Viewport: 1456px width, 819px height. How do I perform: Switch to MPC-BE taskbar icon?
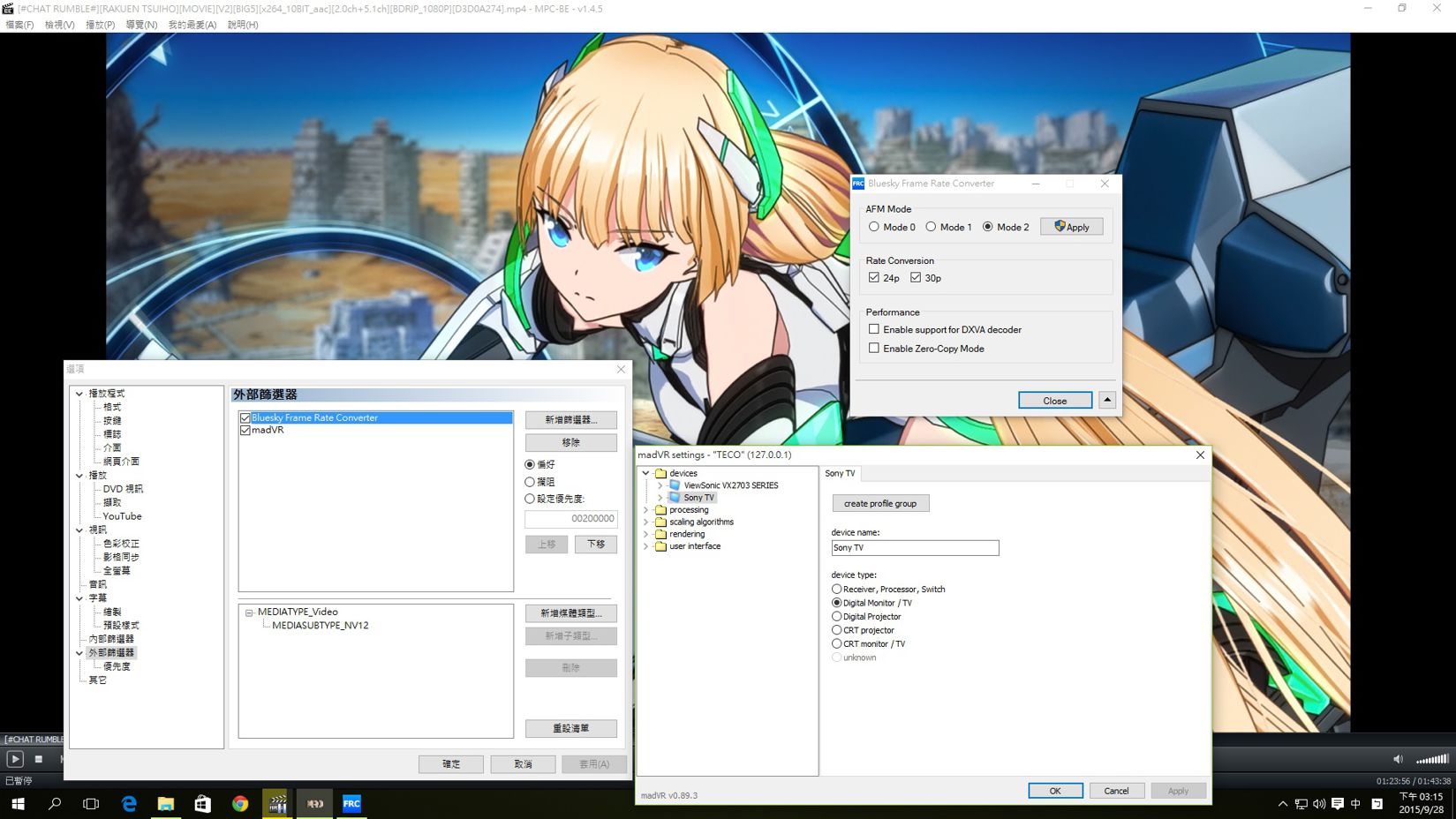click(277, 804)
